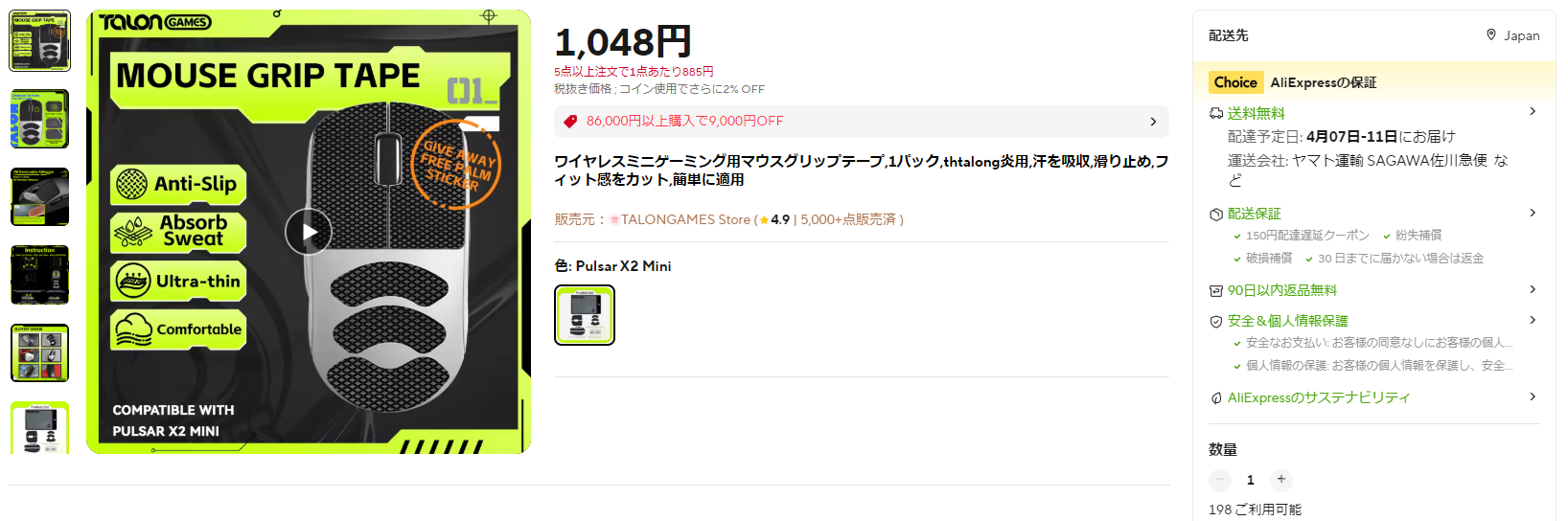Screen dimensions: 1568x521
Task: Select the Pulsar X2 Mini color option
Action: point(585,314)
